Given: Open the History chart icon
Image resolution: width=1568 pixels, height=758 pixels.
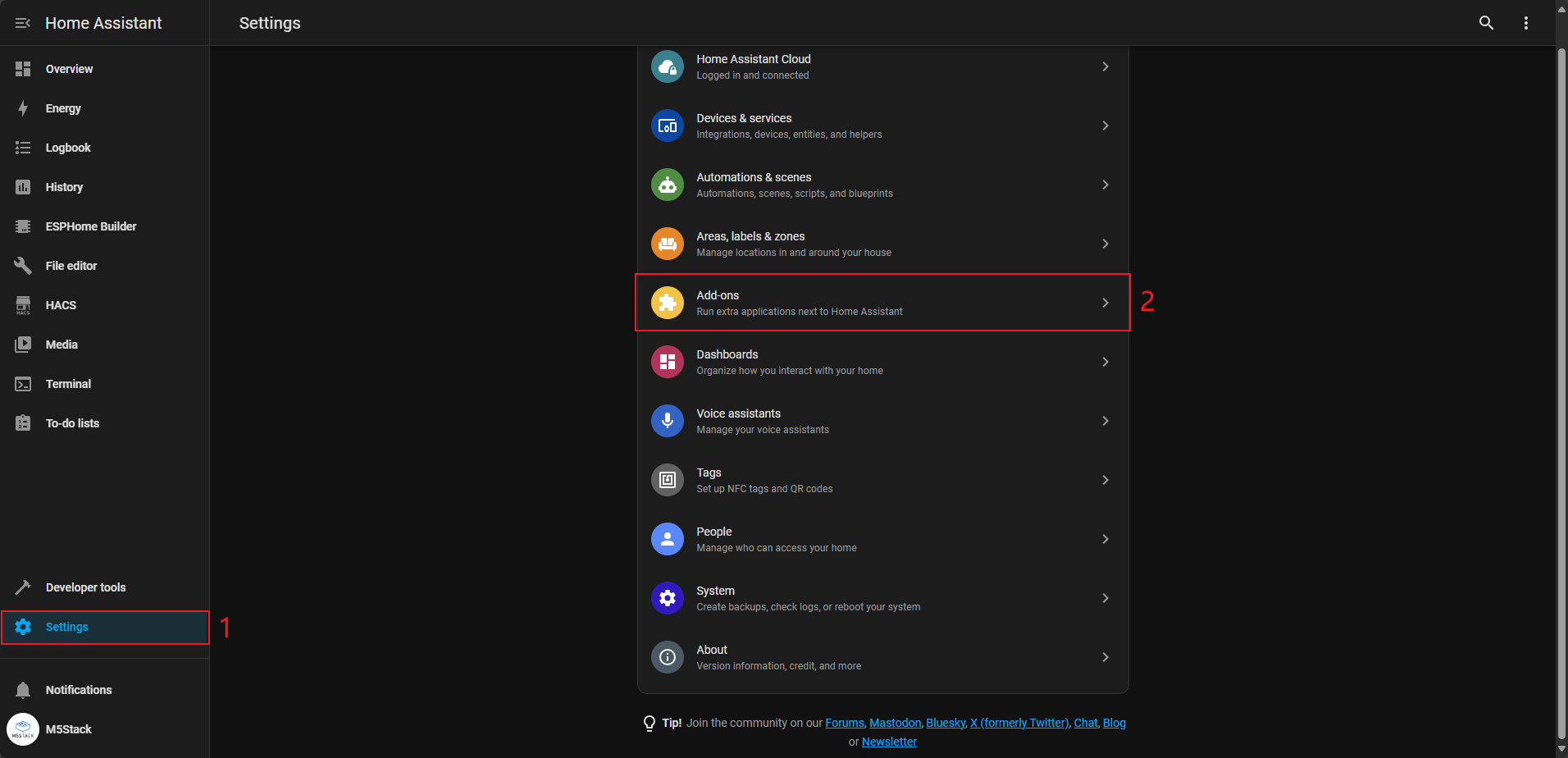Looking at the screenshot, I should [23, 187].
